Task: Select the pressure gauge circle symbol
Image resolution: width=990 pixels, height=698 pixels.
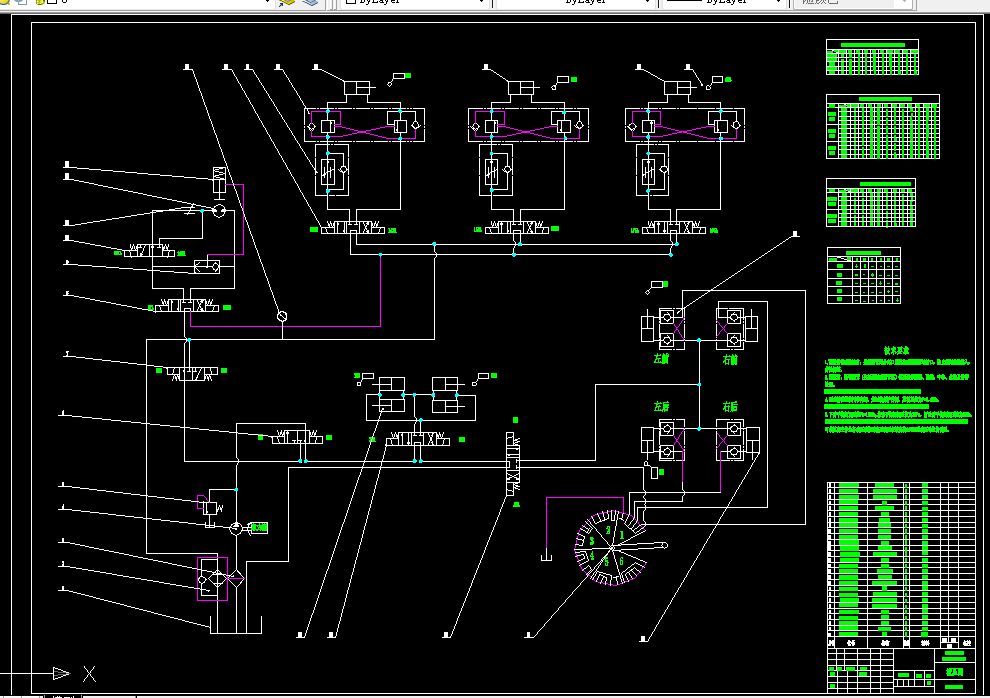Action: (x=282, y=316)
